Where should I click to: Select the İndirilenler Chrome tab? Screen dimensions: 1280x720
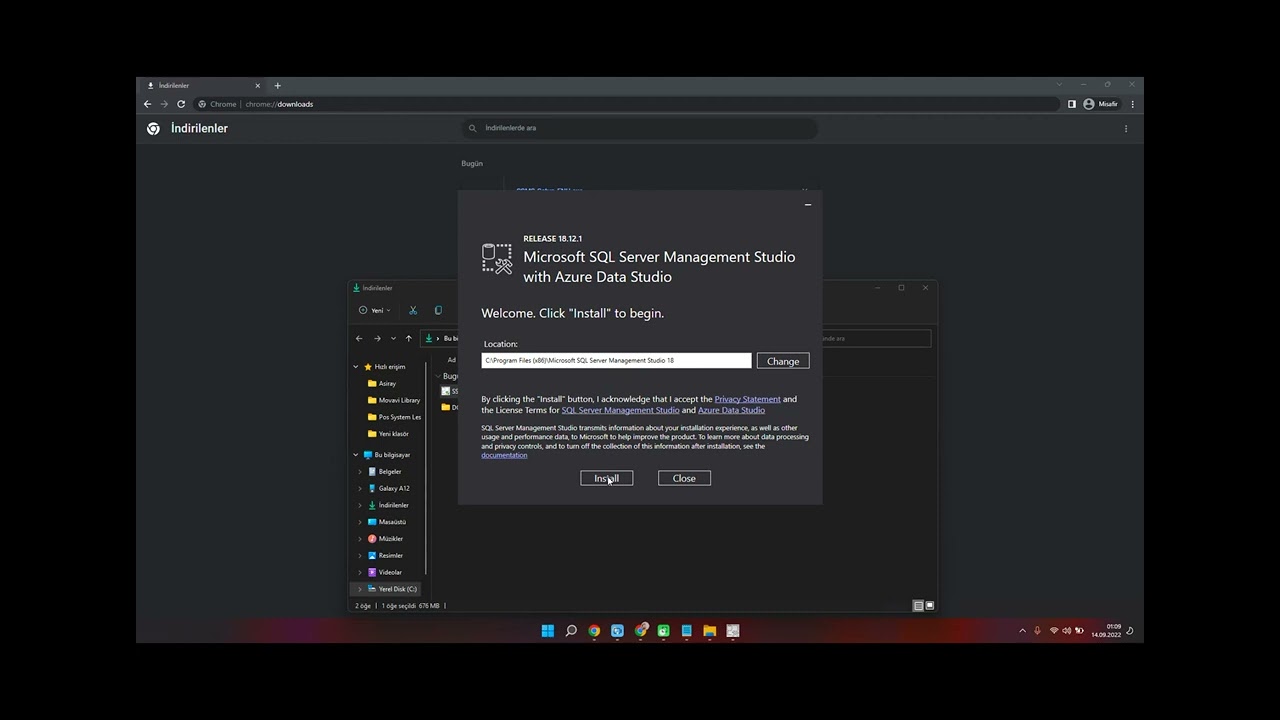pyautogui.click(x=200, y=85)
